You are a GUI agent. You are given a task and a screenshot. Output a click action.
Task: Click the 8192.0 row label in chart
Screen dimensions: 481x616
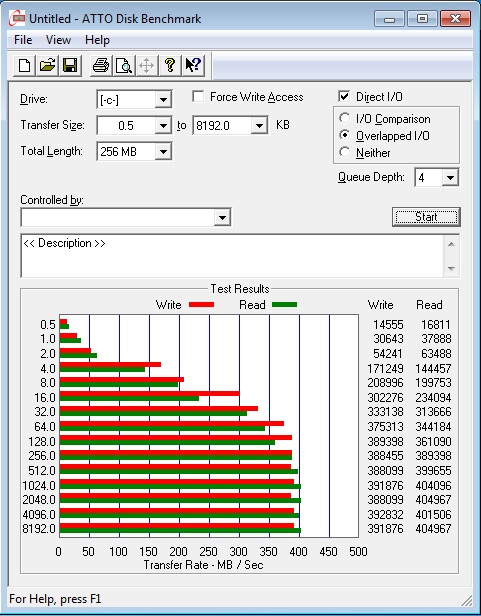[x=39, y=529]
